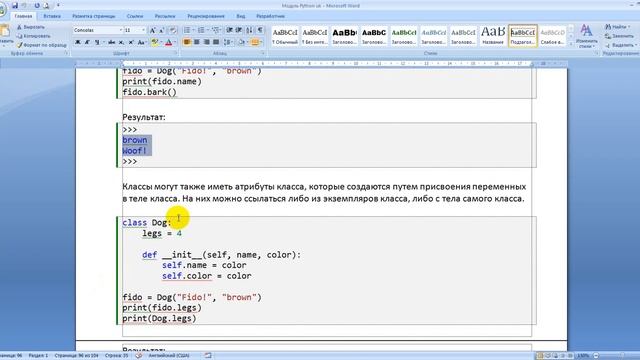Increase paragraph indent
Image resolution: width=640 pixels, height=360 pixels.
(239, 30)
